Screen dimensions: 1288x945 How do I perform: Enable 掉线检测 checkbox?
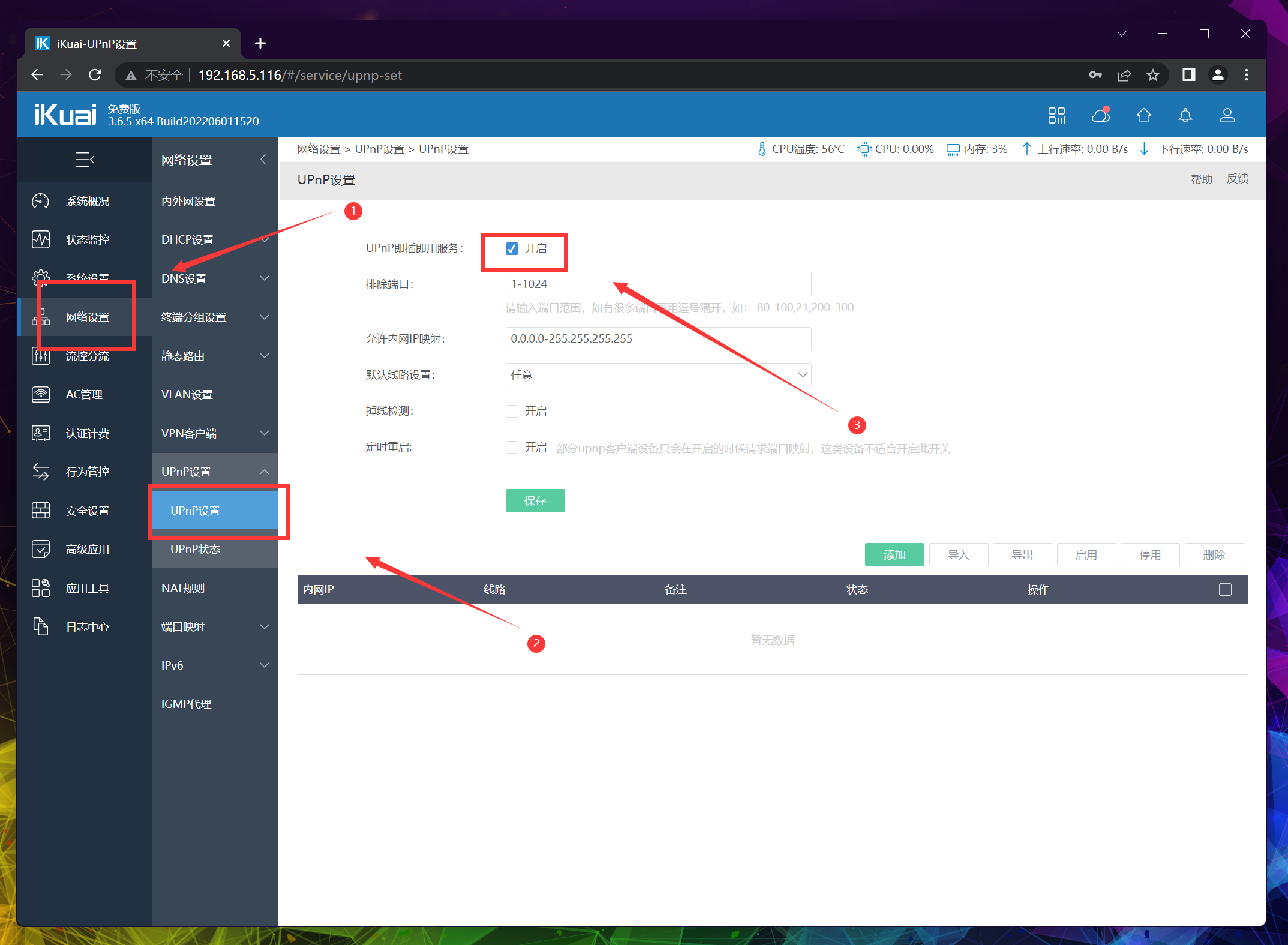pyautogui.click(x=512, y=411)
